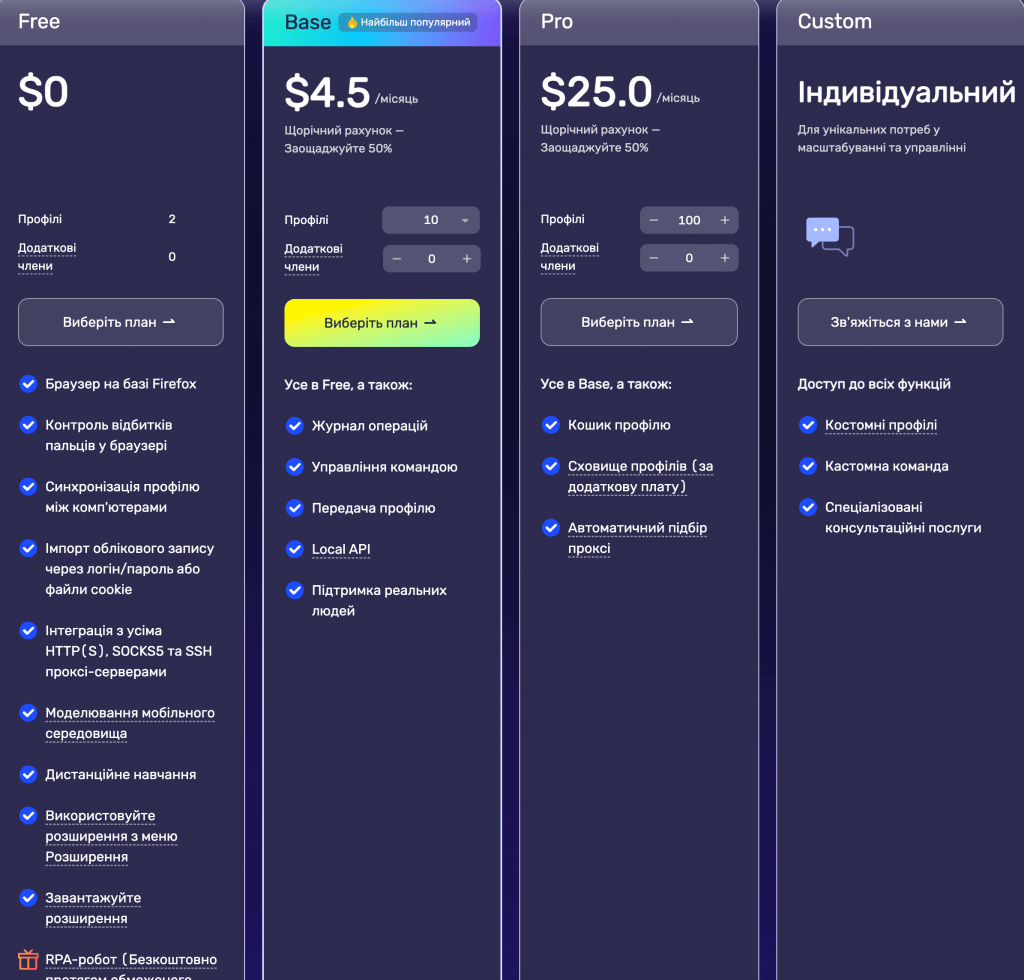1024x980 pixels.
Task: Click the Костомні профілі underlined link
Action: (880, 425)
